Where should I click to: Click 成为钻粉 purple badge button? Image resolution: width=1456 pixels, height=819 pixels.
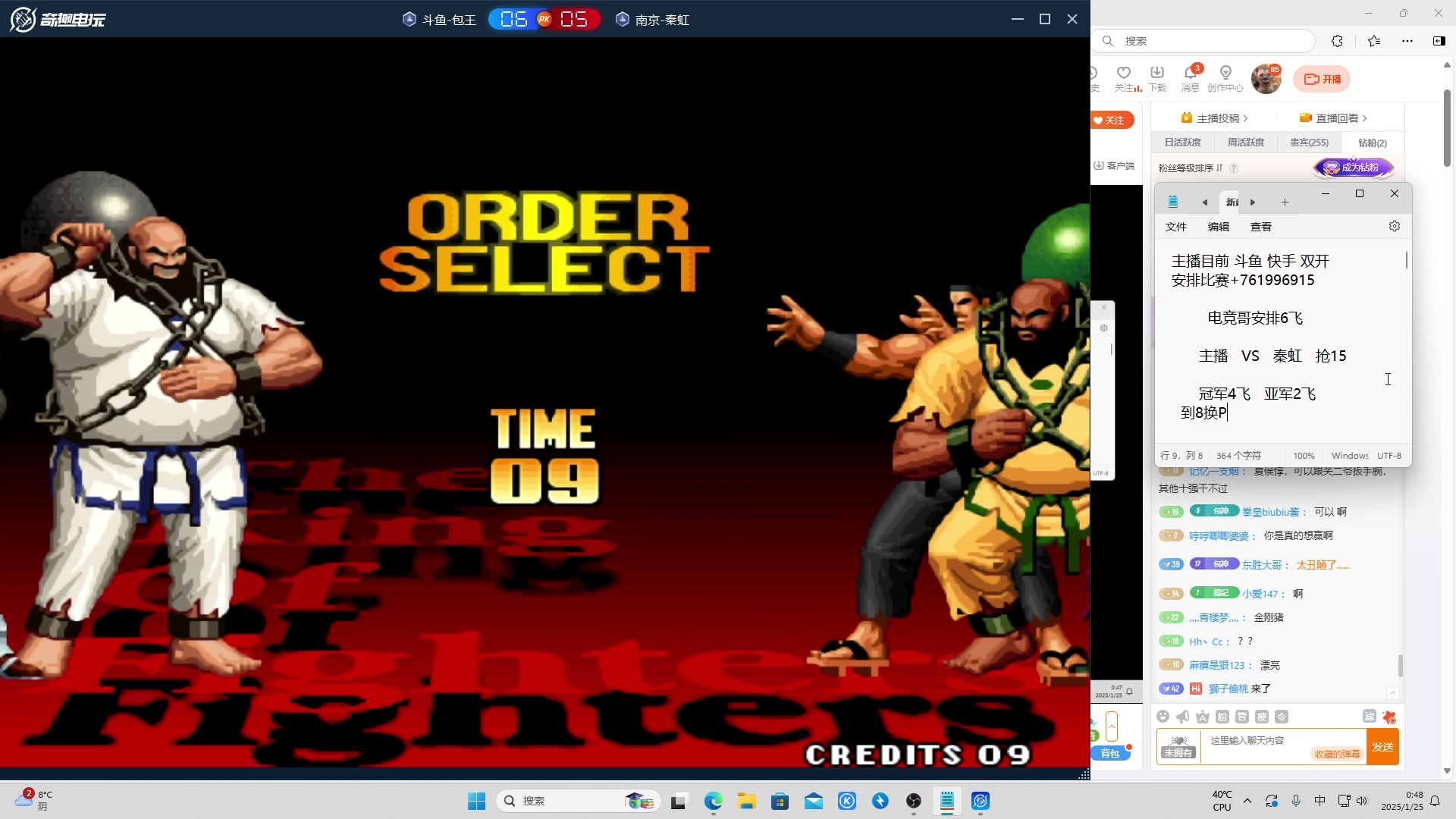[x=1354, y=168]
